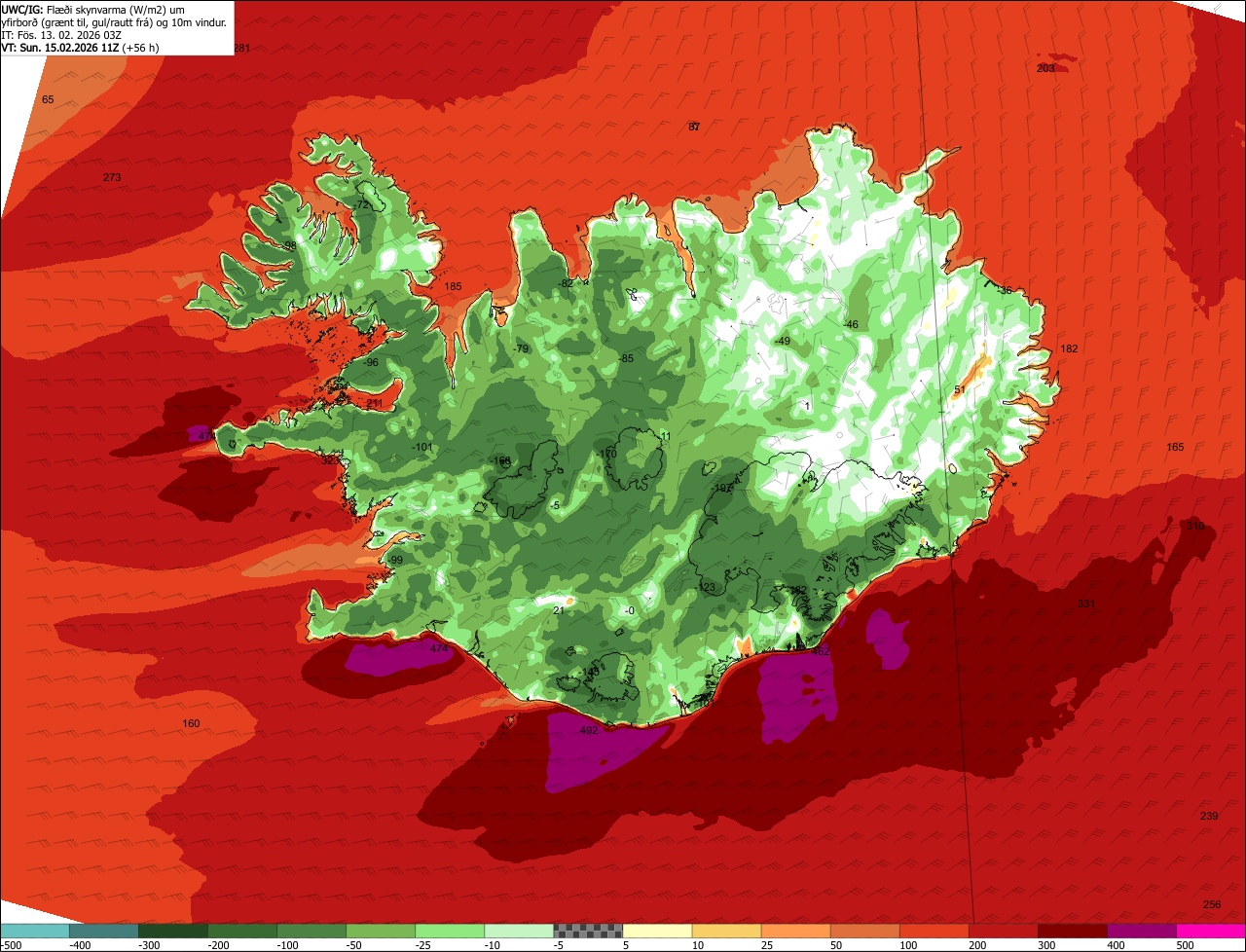This screenshot has width=1246, height=952.
Task: Click the value 211 on the west coast
Action: coord(375,403)
